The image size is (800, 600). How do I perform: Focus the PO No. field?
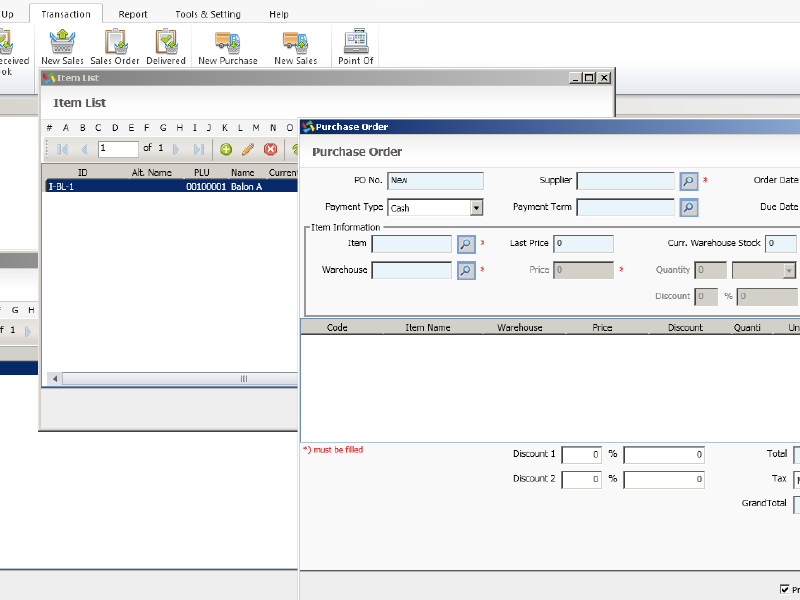pos(435,181)
